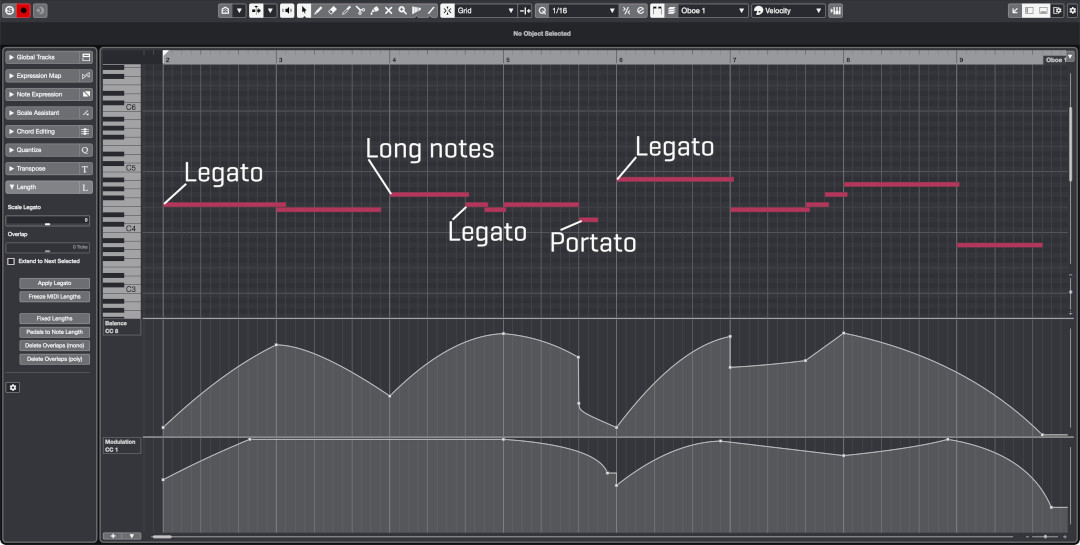Expand the Note Expression section
The height and width of the screenshot is (545, 1080).
(49, 94)
